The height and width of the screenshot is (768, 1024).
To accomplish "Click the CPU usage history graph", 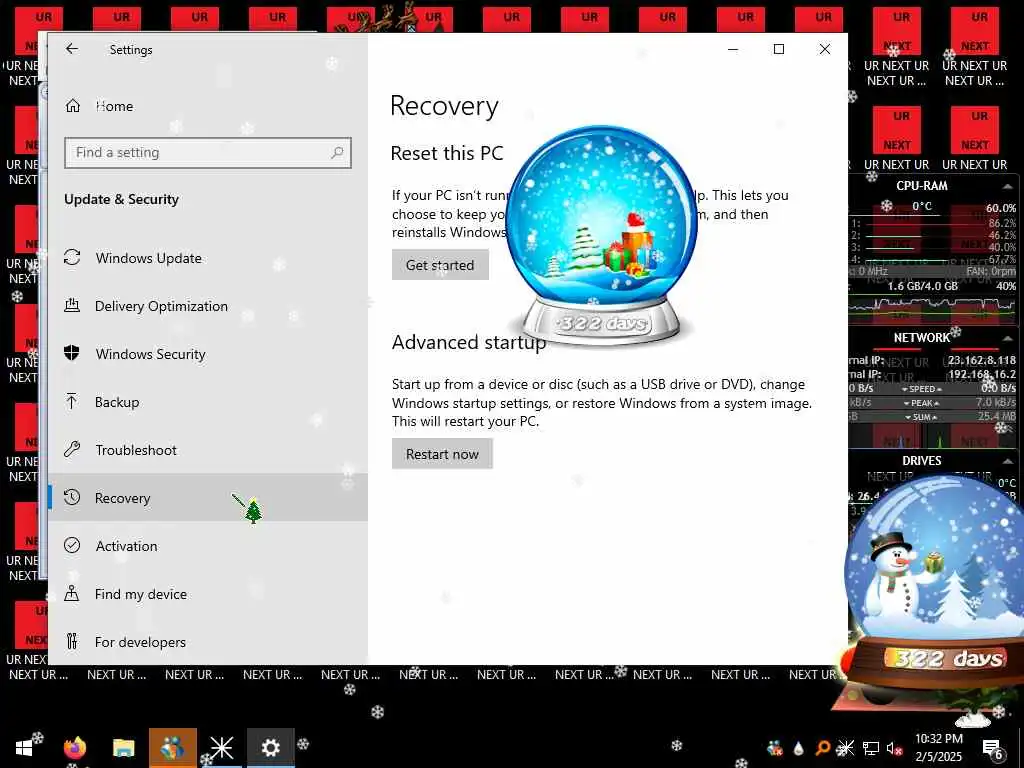I will tap(933, 307).
